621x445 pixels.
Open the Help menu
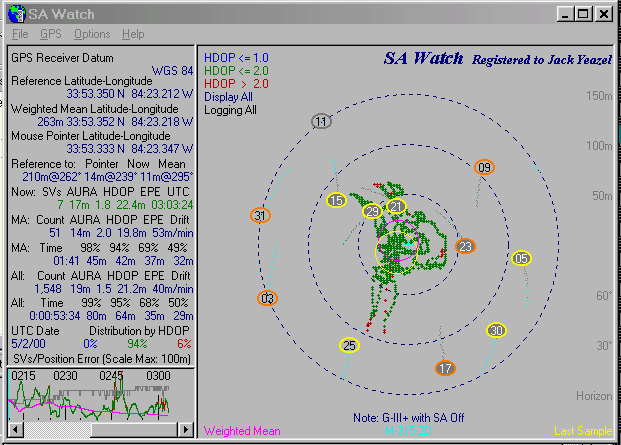tap(133, 34)
